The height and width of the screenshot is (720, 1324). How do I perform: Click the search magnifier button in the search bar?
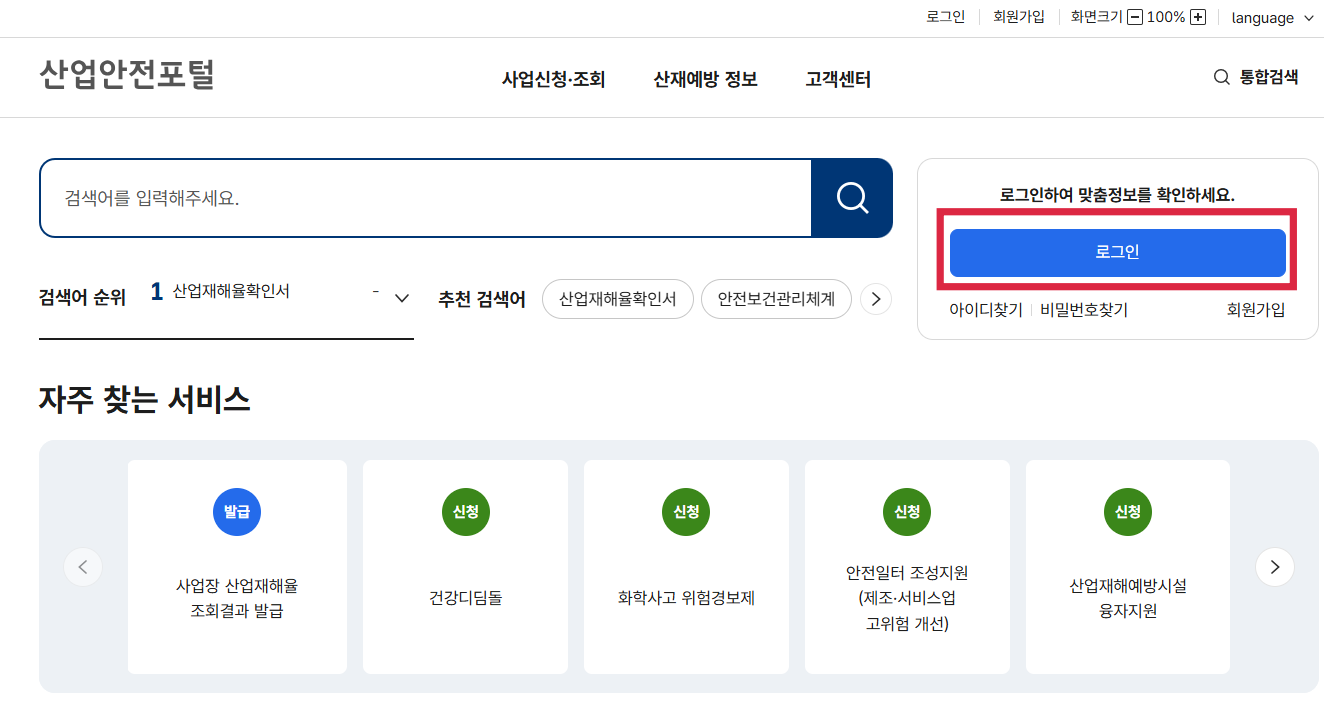tap(851, 197)
